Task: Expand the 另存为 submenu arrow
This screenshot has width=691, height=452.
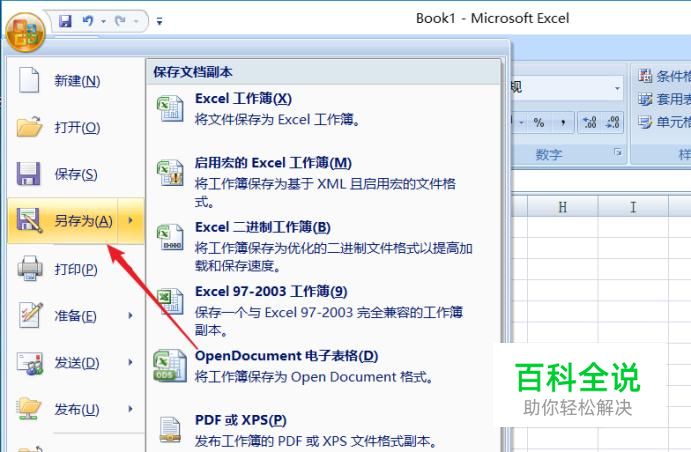Action: [x=130, y=220]
